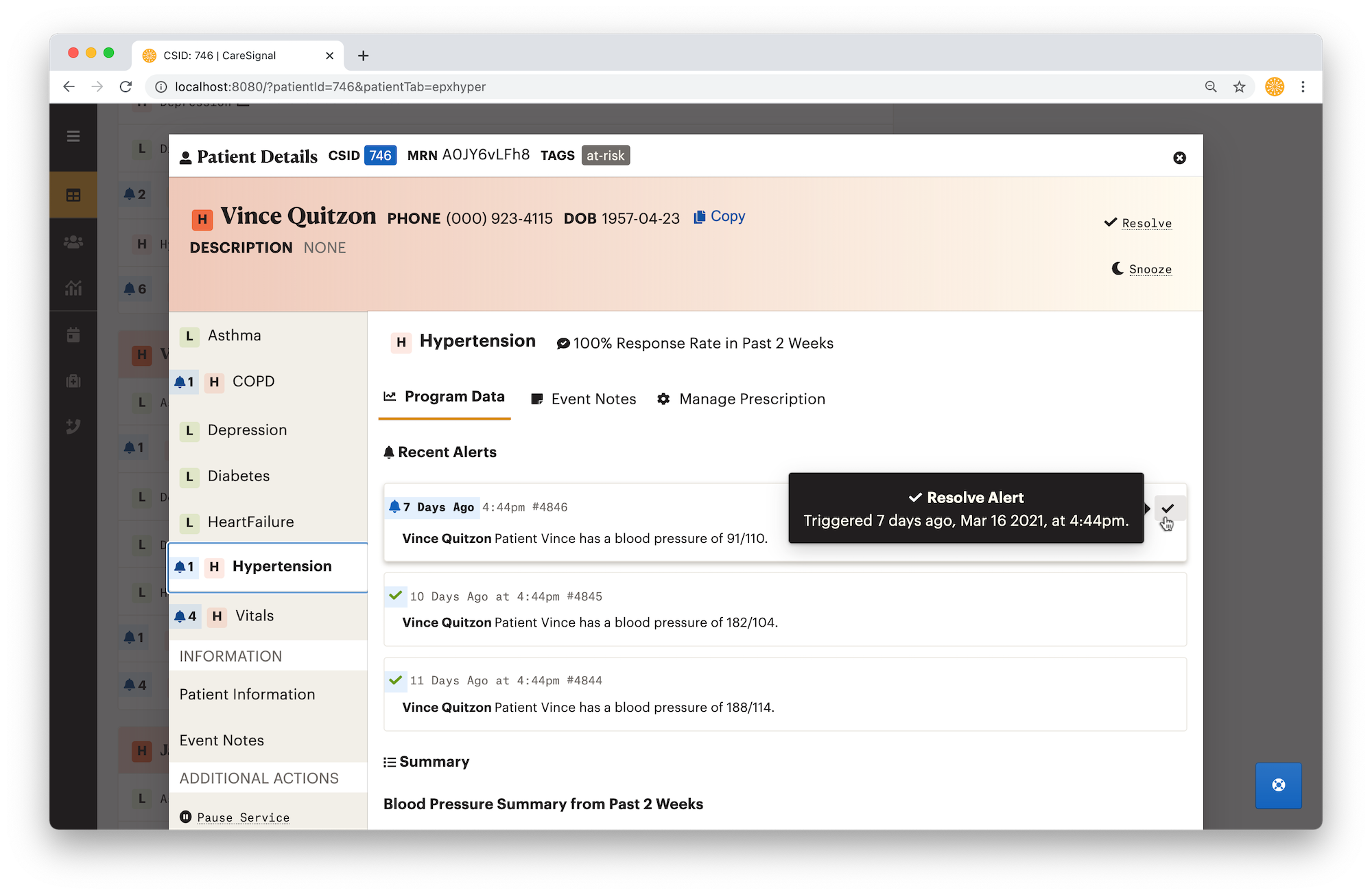1372x895 pixels.
Task: Click the Blood Pressure Summary from Past 2 Weeks text
Action: pos(543,804)
